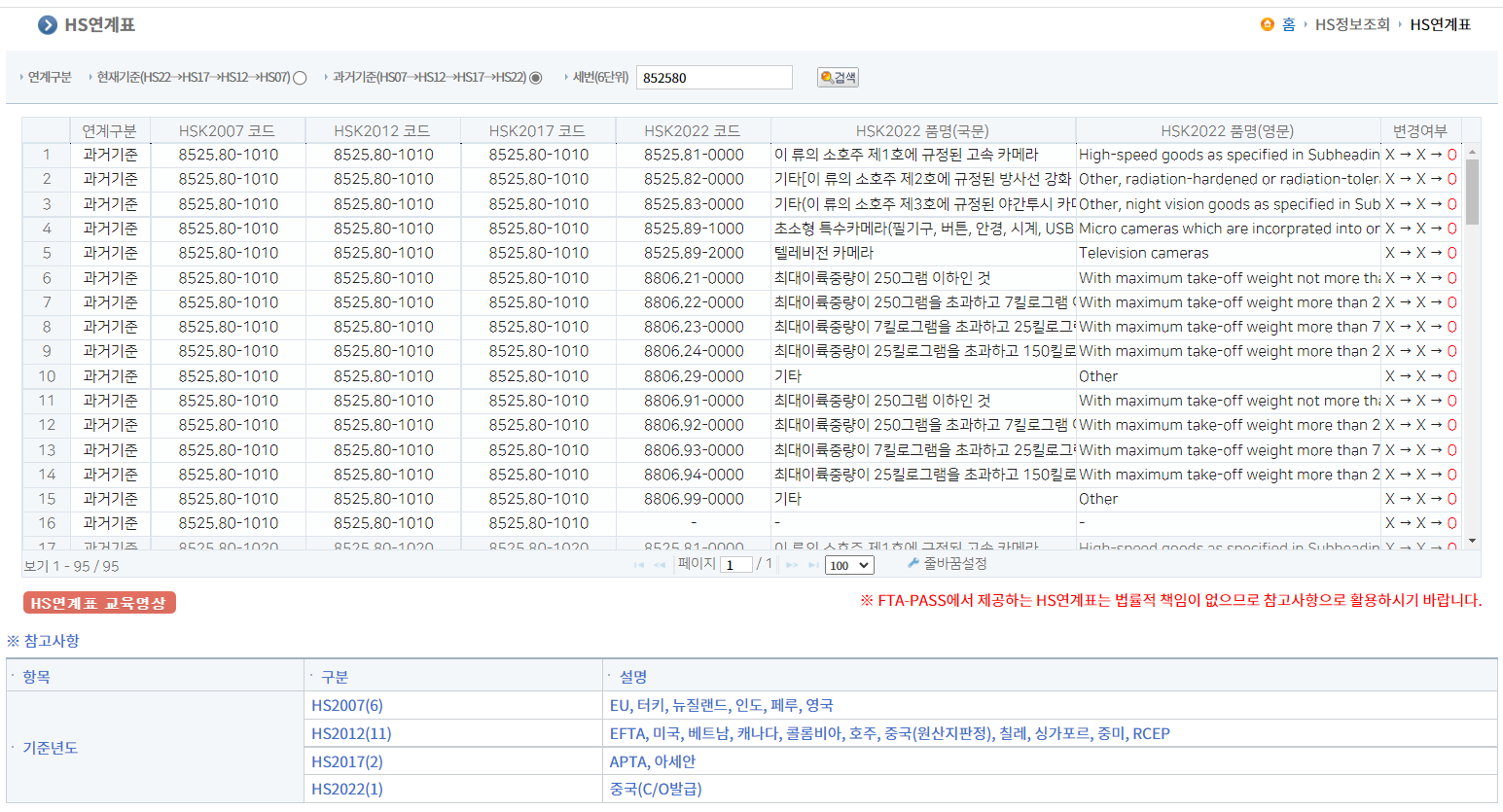The width and height of the screenshot is (1503, 812).
Task: Go to next page of grid
Action: point(792,565)
